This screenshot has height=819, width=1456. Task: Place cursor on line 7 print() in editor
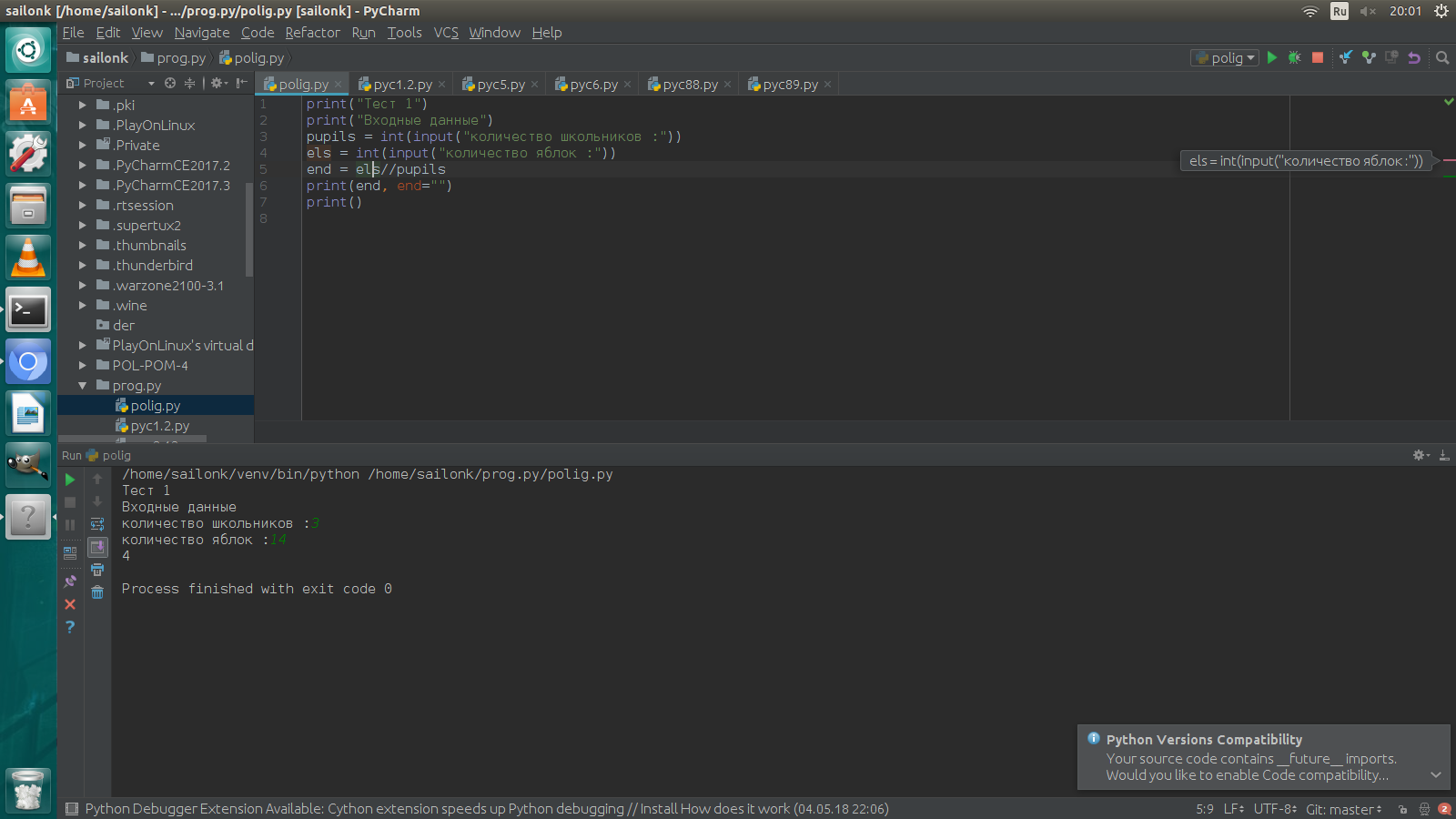point(334,202)
